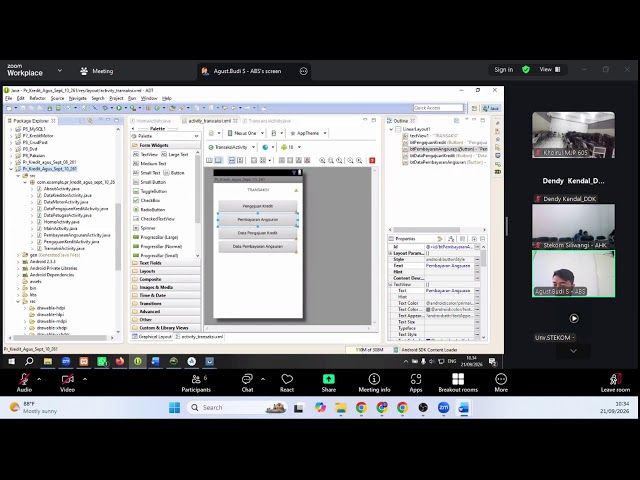Expand the P7_KreditMotor project
The width and height of the screenshot is (640, 480).
(x=11, y=136)
